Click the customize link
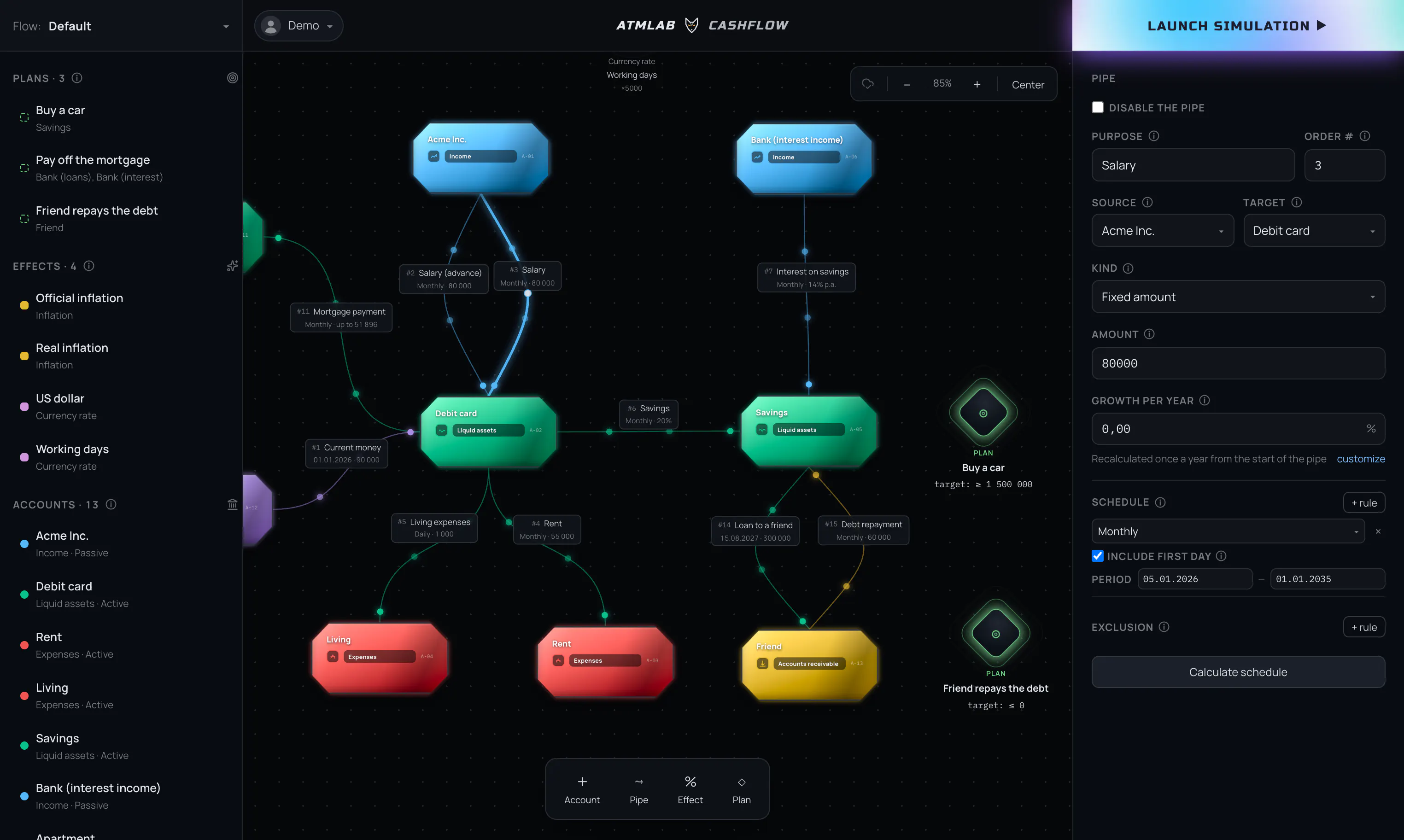Image resolution: width=1404 pixels, height=840 pixels. point(1361,459)
